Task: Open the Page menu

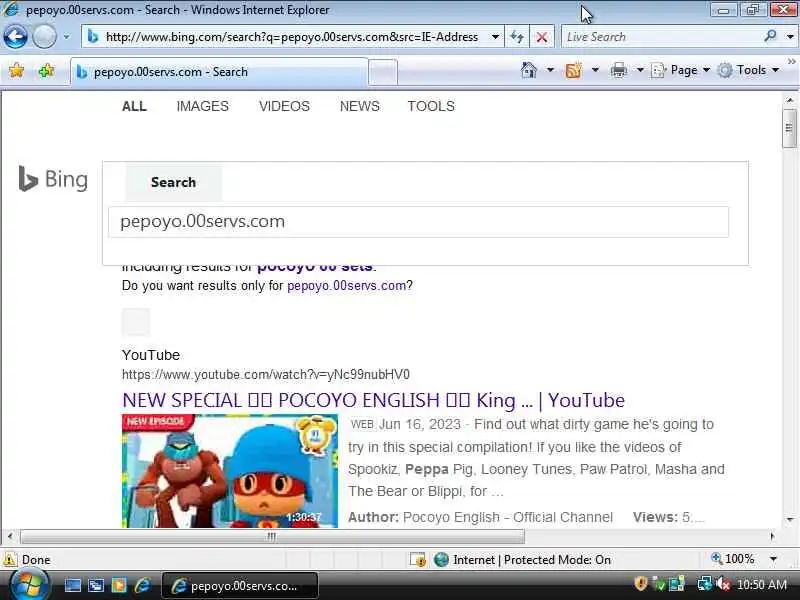Action: (x=681, y=70)
